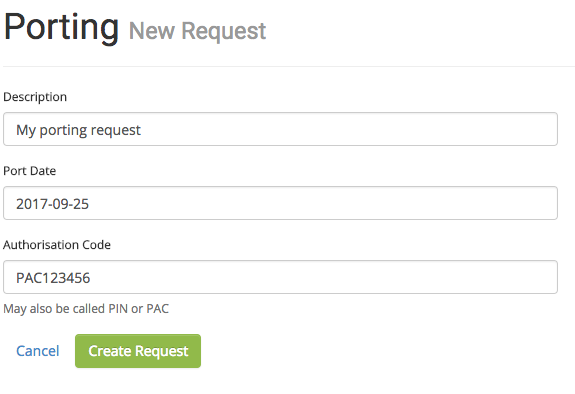
Task: Click the 2017-09-25 date value
Action: click(52, 204)
